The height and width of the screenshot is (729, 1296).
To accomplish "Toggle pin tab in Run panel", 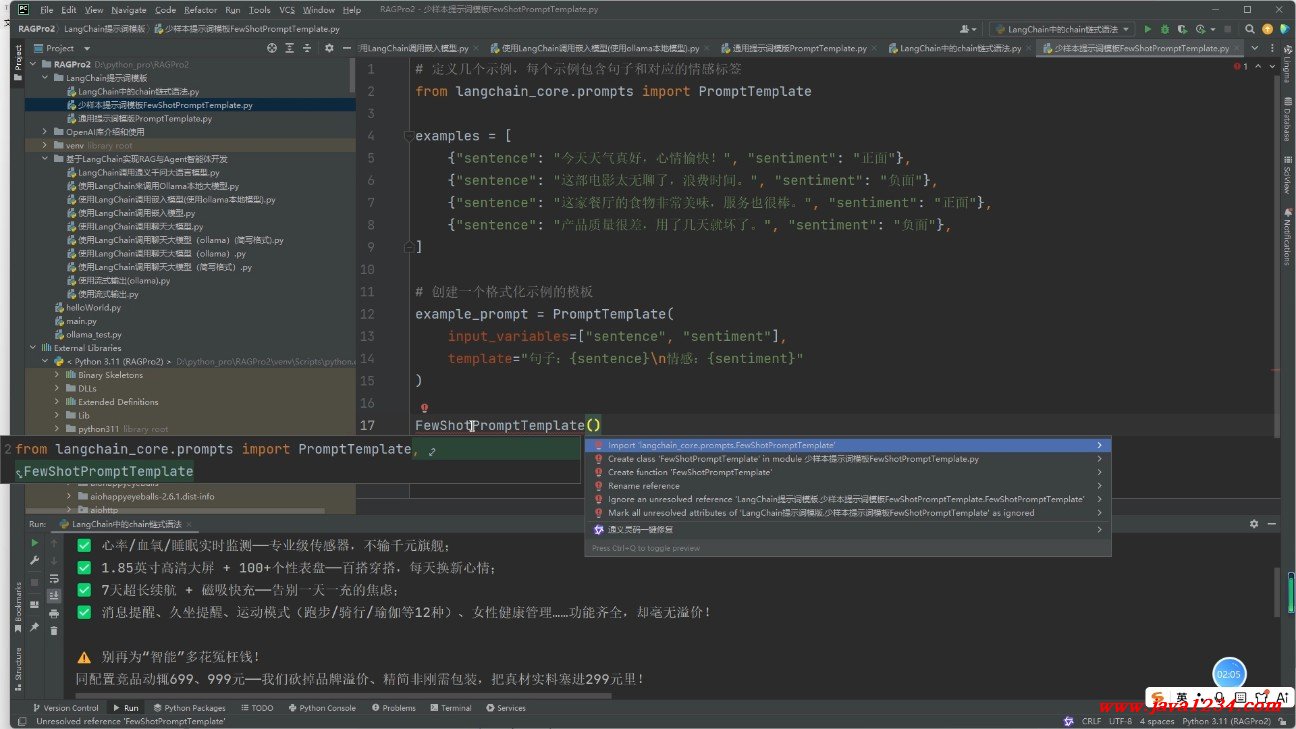I will [x=34, y=627].
